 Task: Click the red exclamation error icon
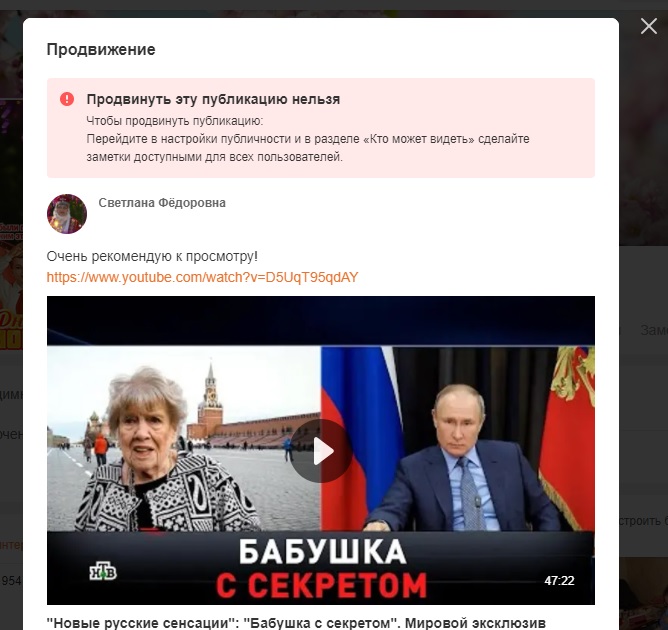67,99
